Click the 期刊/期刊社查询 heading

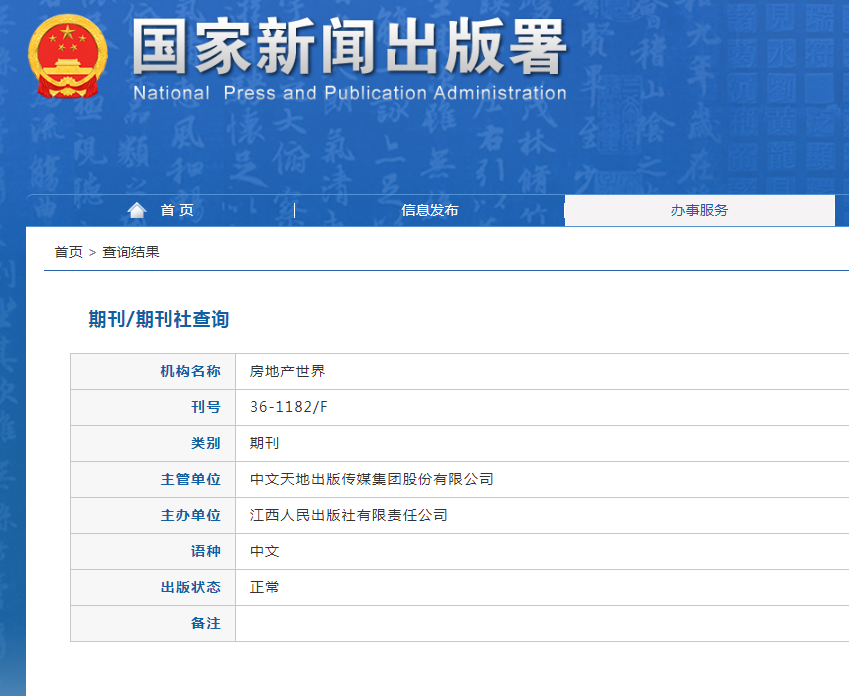(159, 319)
